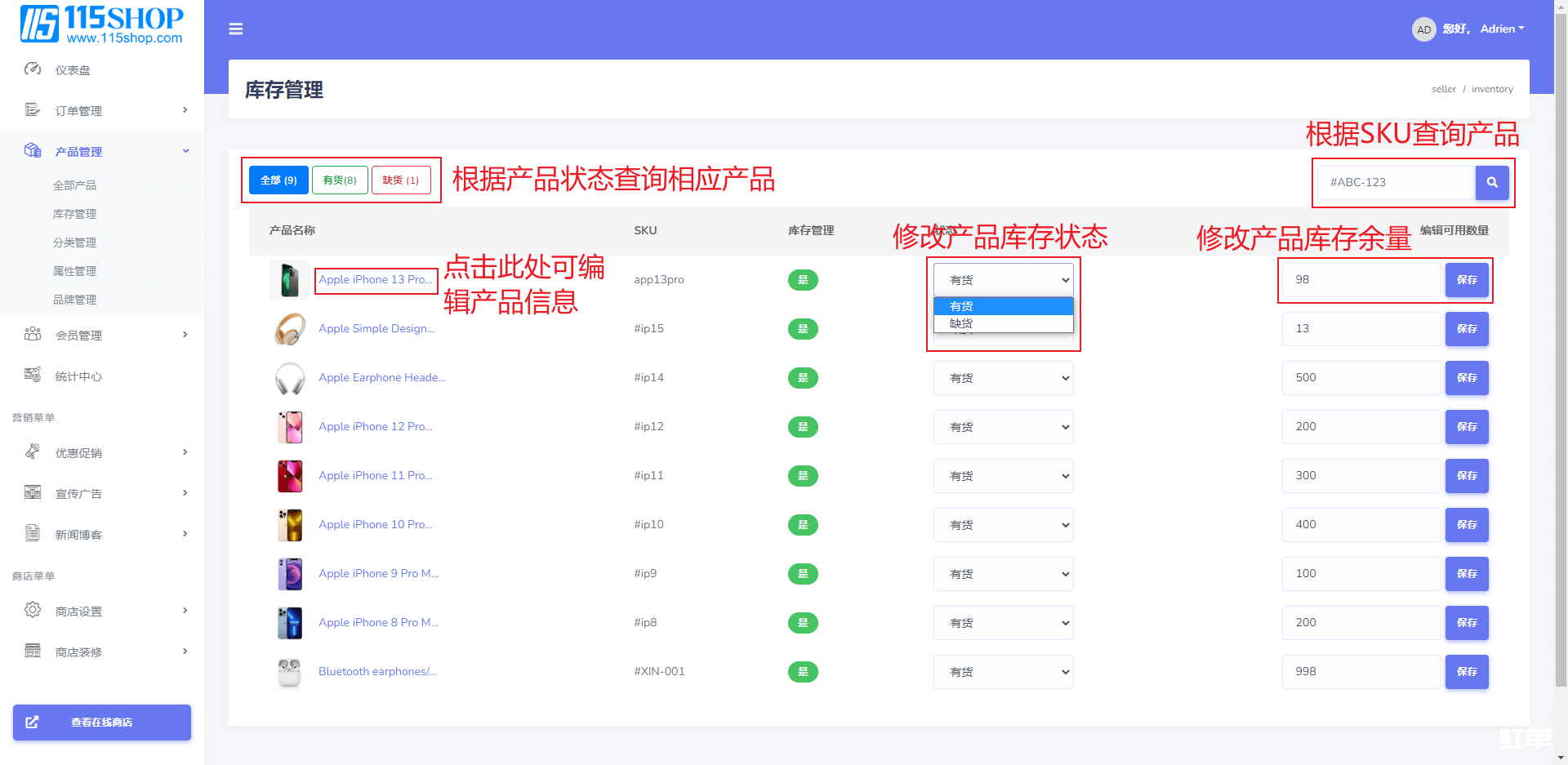Click 查看在线商店 button

(x=102, y=723)
